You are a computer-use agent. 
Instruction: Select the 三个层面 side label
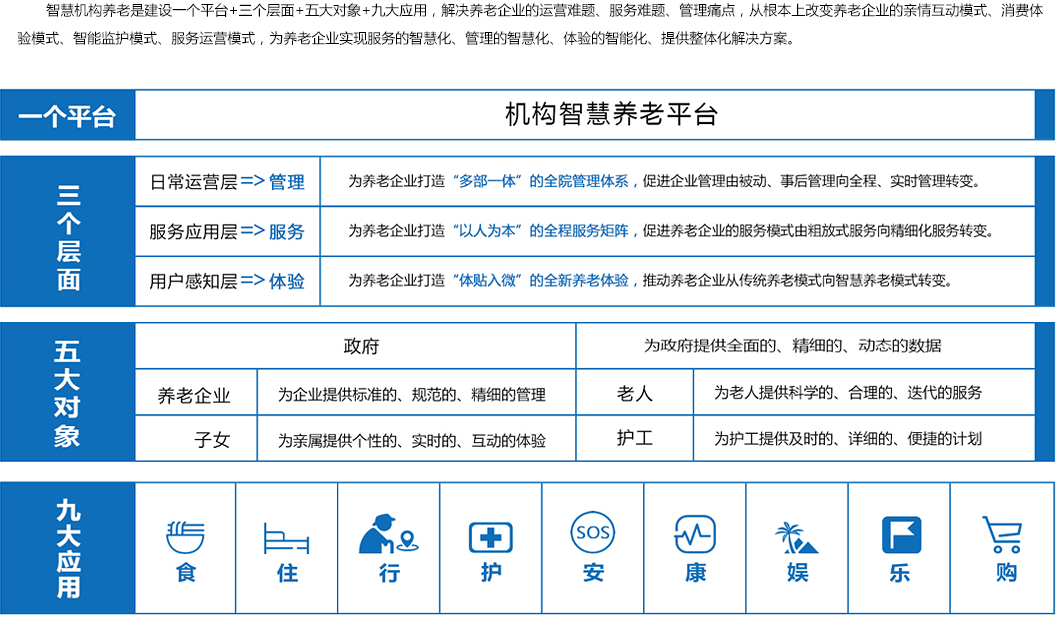point(68,231)
